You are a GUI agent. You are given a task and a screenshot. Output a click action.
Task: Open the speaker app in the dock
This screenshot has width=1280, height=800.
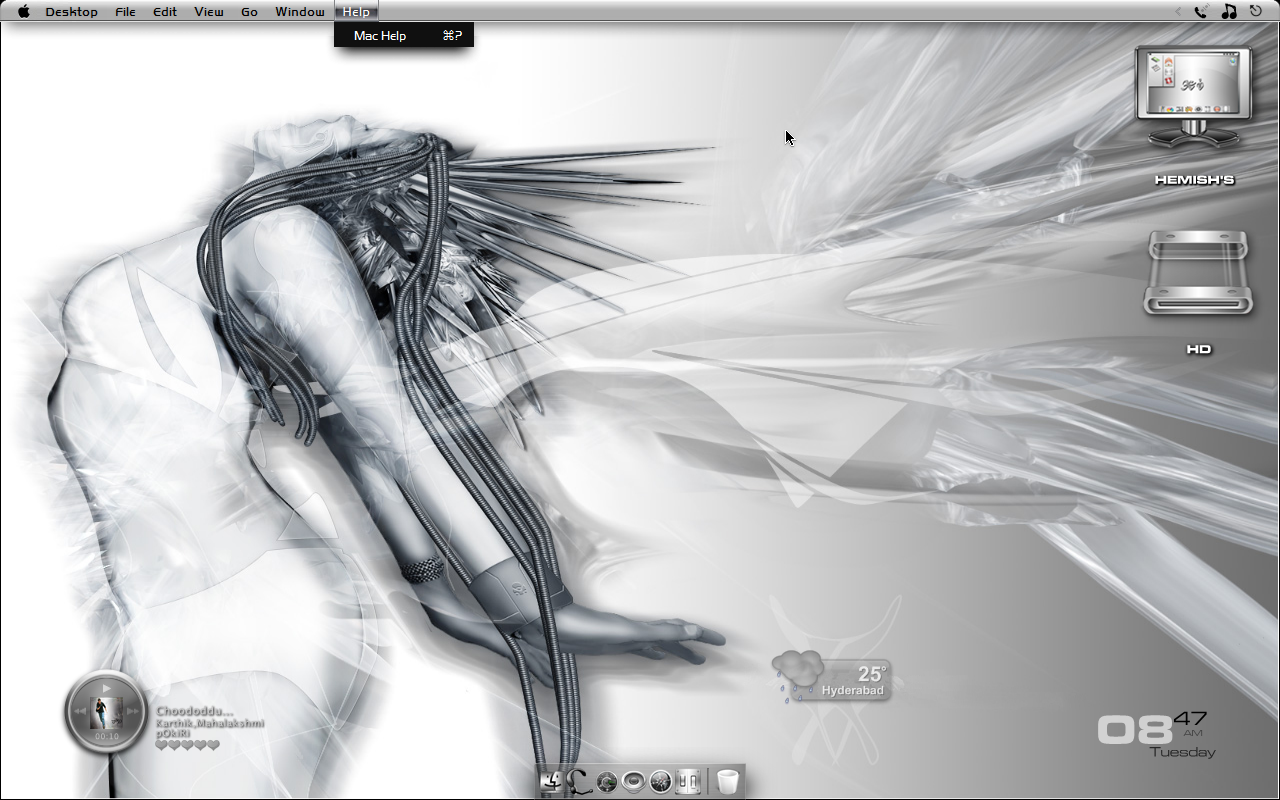pyautogui.click(x=633, y=781)
